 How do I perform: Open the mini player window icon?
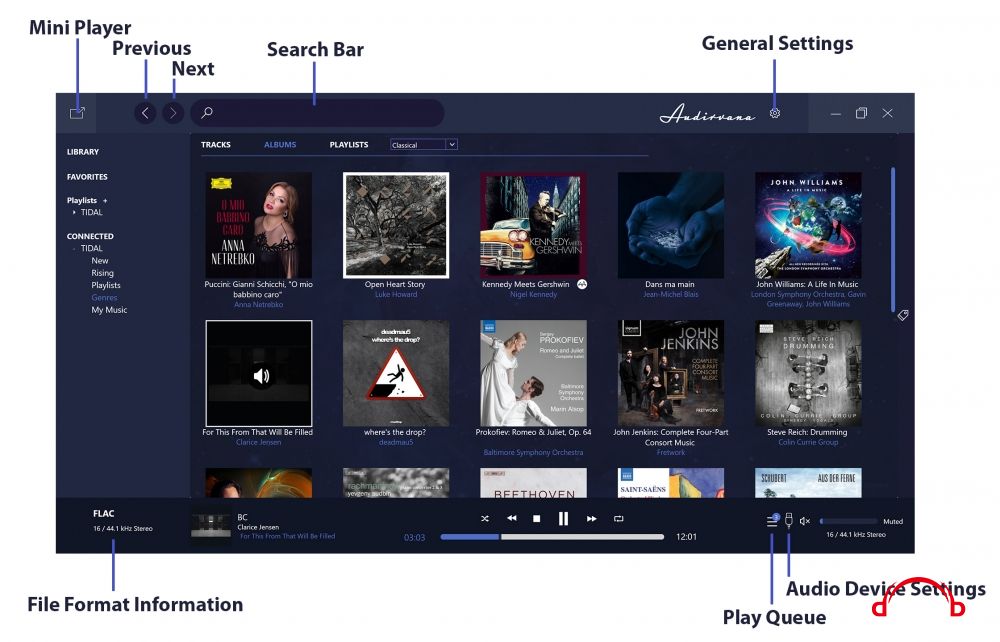click(x=77, y=113)
